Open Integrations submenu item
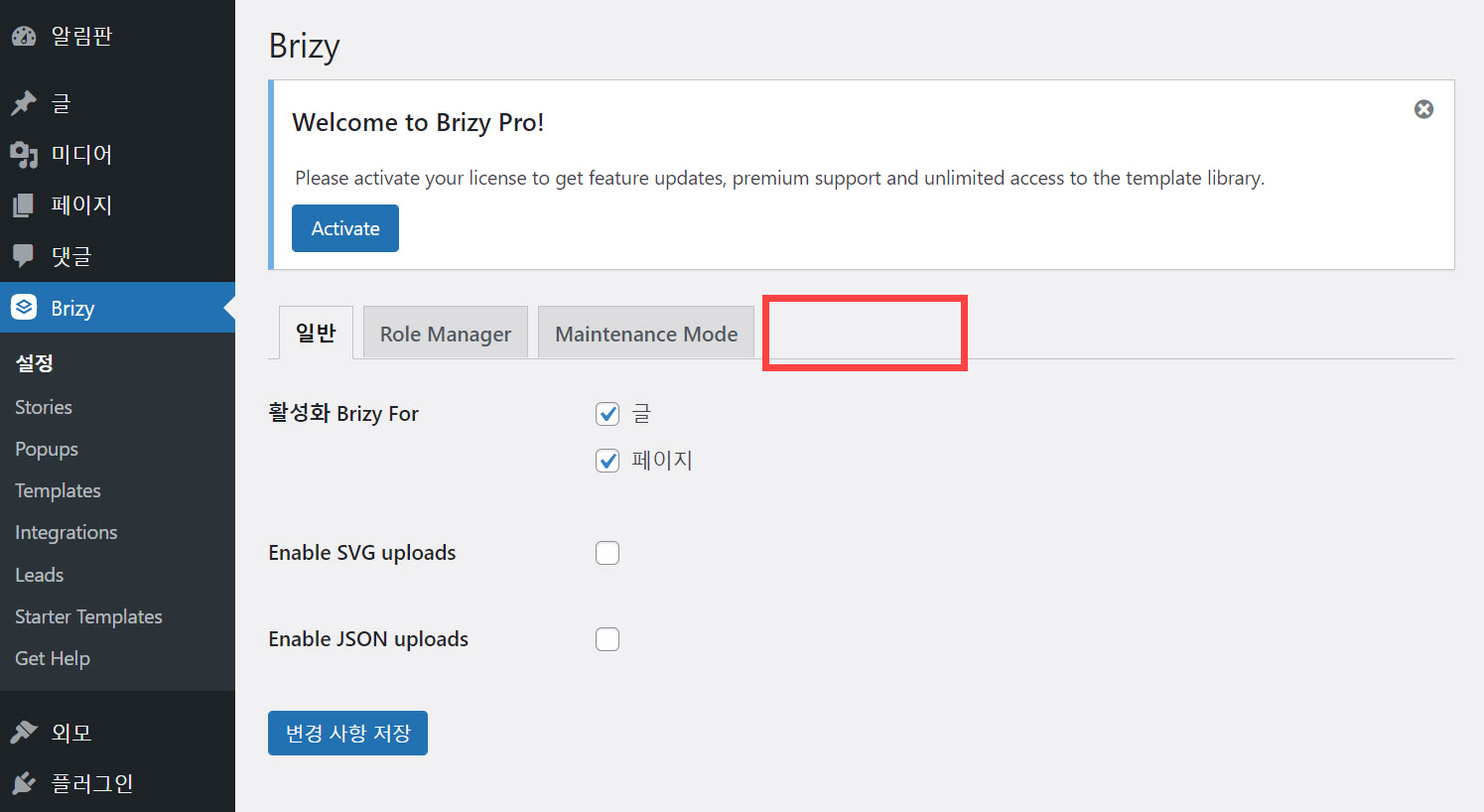The width and height of the screenshot is (1484, 812). [x=67, y=532]
